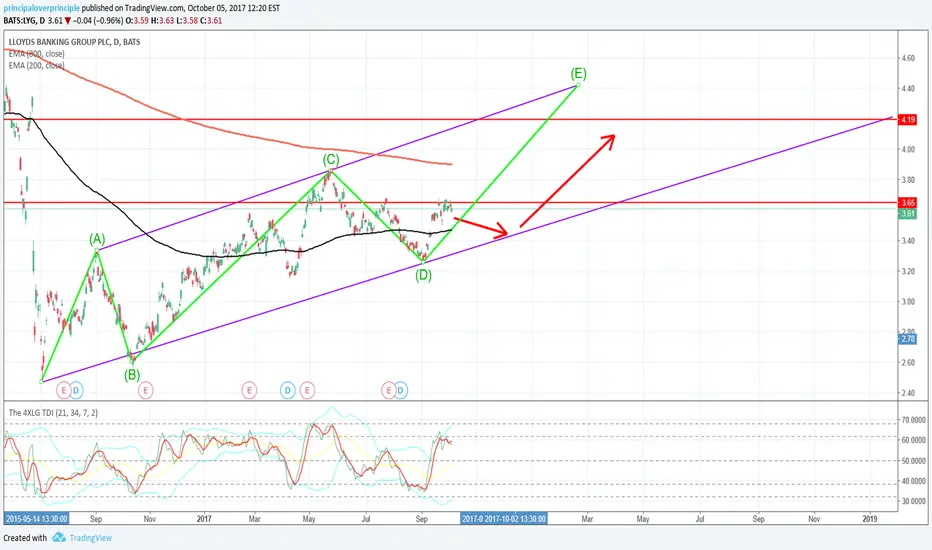The height and width of the screenshot is (550, 932).
Task: Click the BATS:LYG, D ticker text in header
Action: (24, 20)
